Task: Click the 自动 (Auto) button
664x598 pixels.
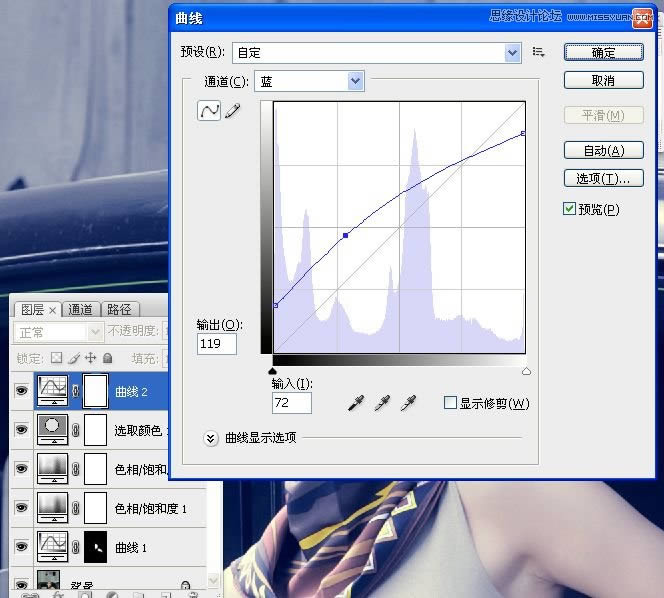Action: pos(603,150)
